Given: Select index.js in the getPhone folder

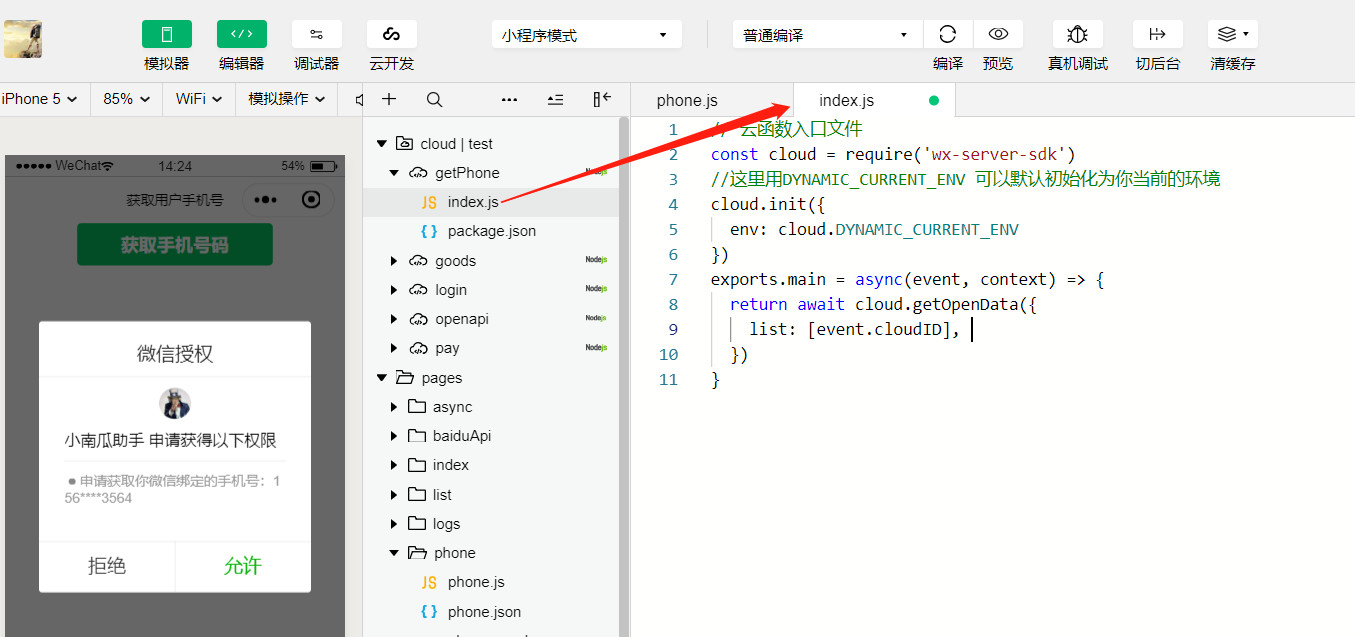Looking at the screenshot, I should click(x=473, y=202).
